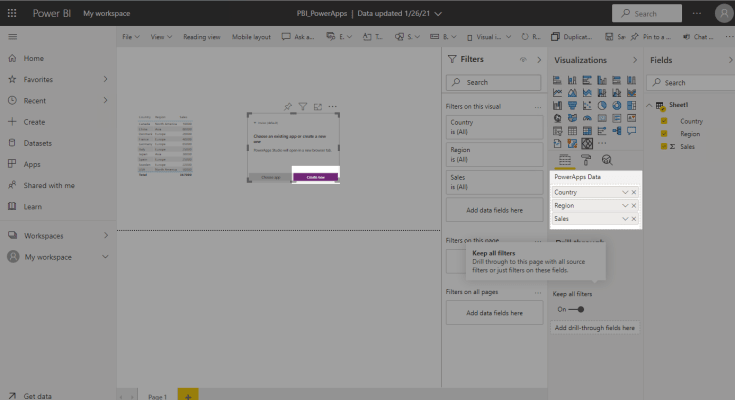Open the Page 1 tab
Screen dimensions: 735x400
pos(158,396)
